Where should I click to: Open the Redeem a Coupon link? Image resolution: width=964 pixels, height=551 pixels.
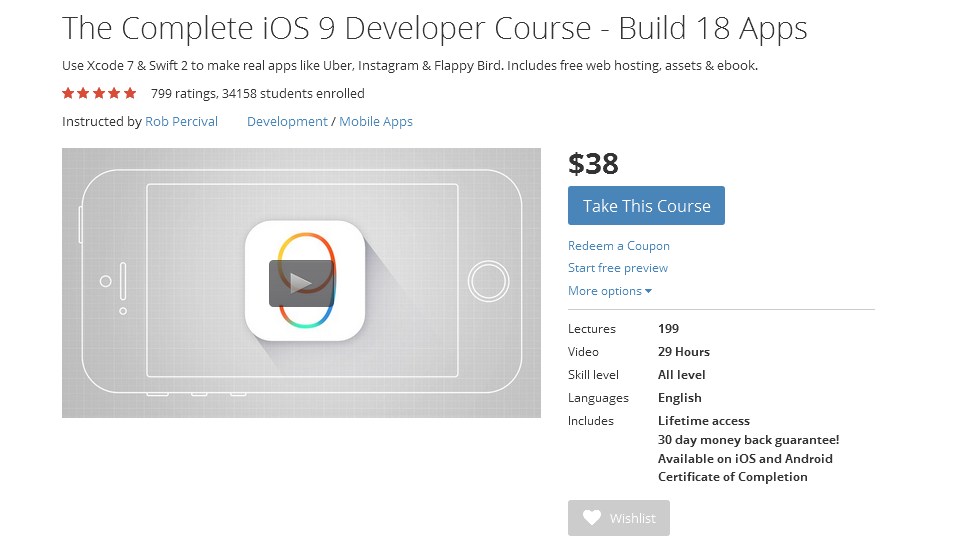tap(618, 245)
